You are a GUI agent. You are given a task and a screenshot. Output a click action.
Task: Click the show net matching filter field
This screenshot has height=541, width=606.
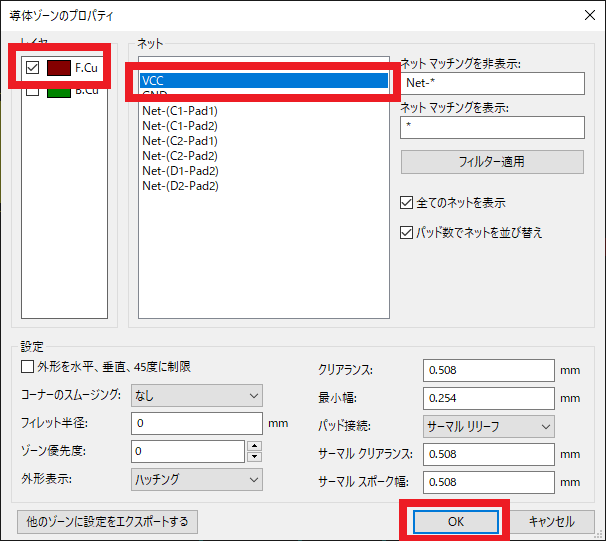pos(492,127)
